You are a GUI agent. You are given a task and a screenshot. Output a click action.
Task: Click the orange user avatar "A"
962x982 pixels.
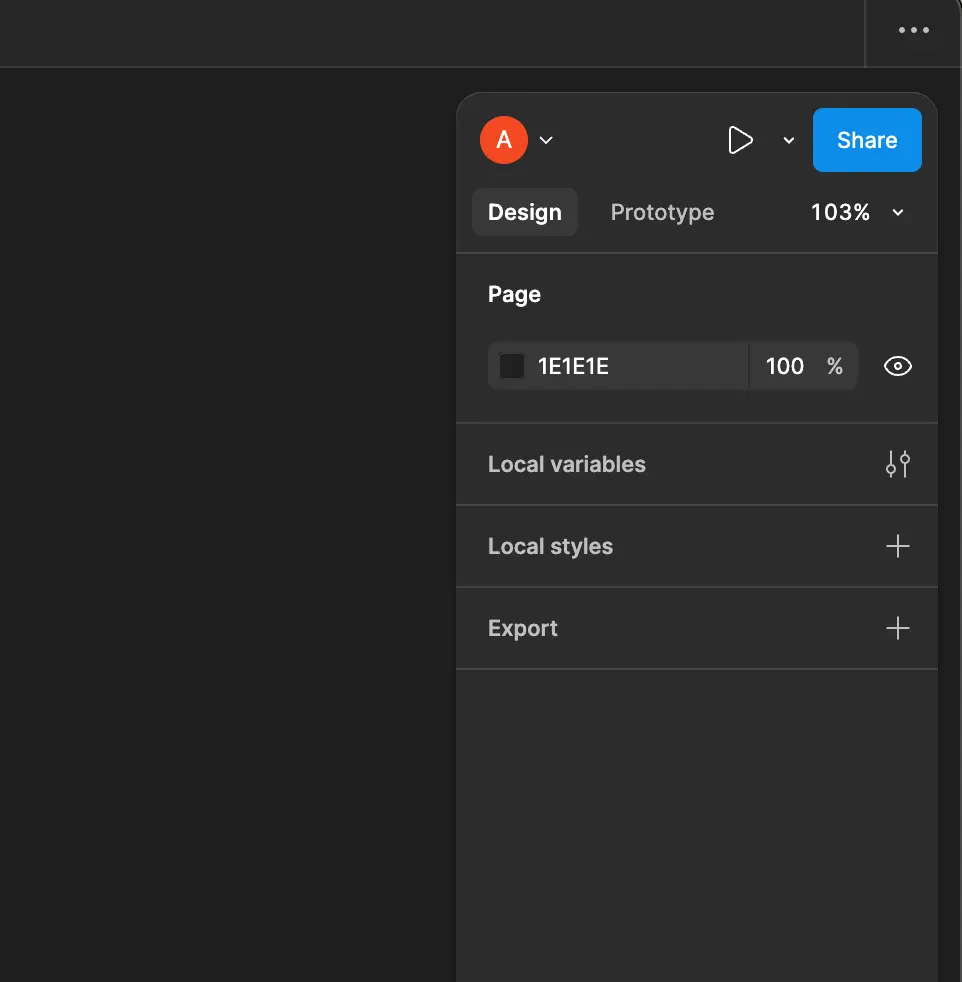(x=504, y=140)
